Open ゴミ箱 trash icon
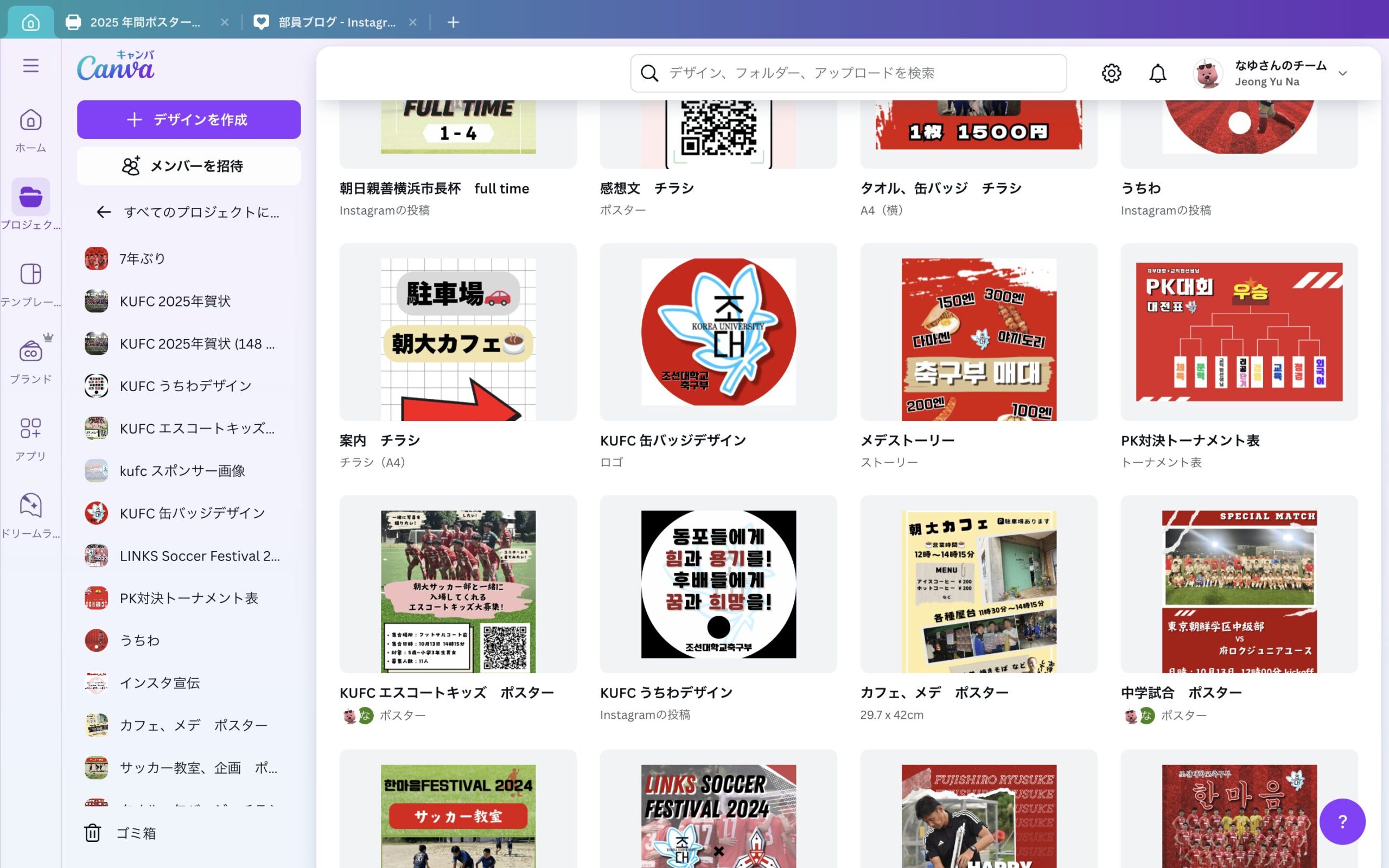This screenshot has width=1389, height=868. point(92,833)
